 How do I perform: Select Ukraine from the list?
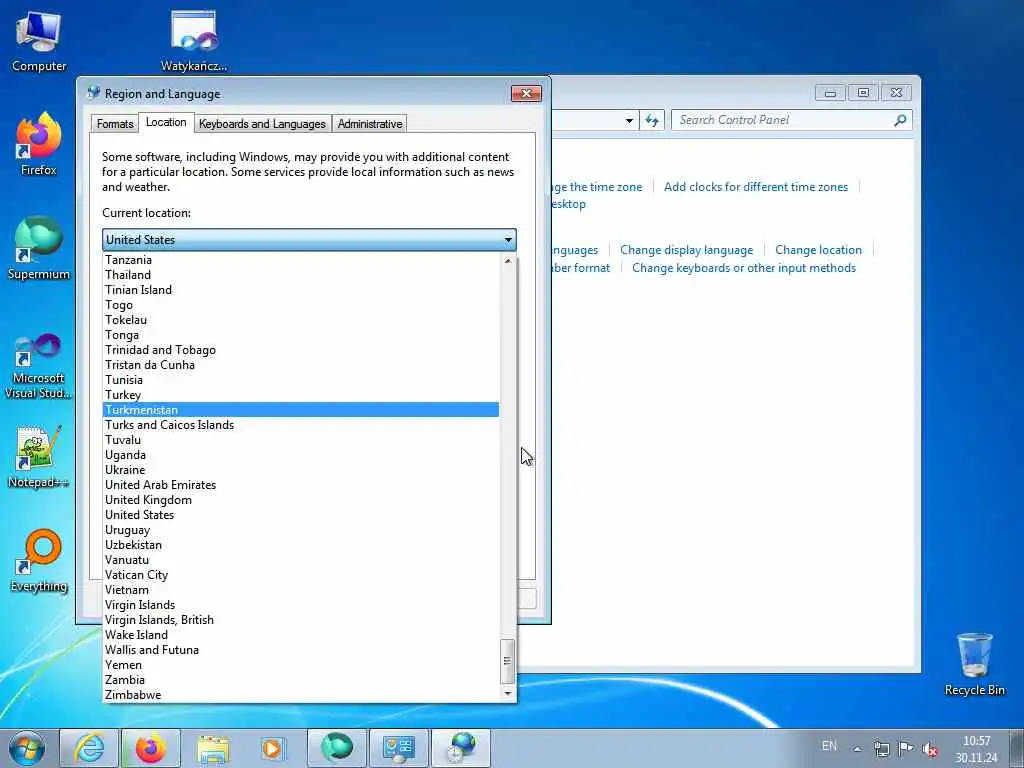pyautogui.click(x=301, y=470)
